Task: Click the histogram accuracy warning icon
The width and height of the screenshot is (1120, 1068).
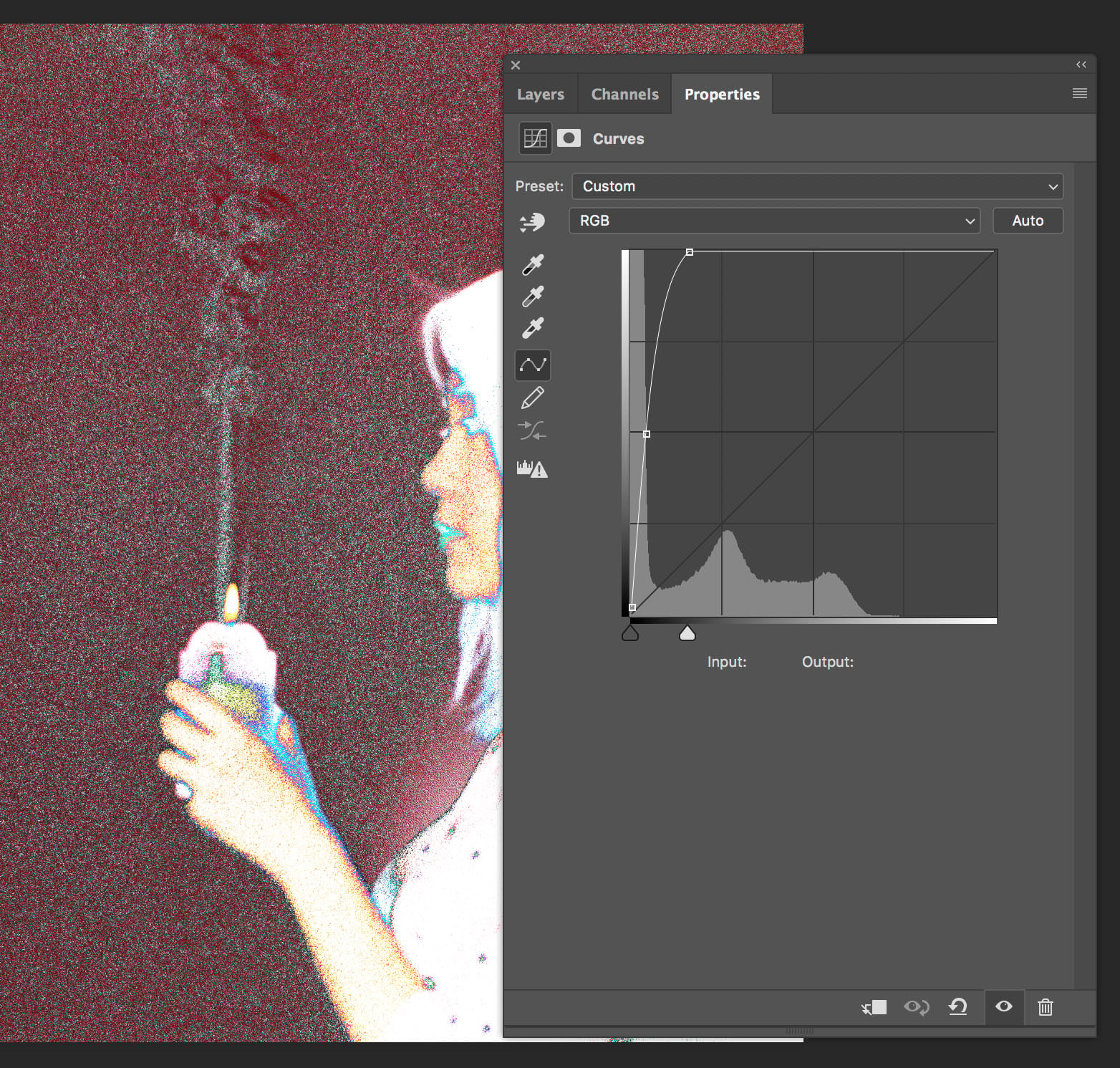Action: [532, 468]
